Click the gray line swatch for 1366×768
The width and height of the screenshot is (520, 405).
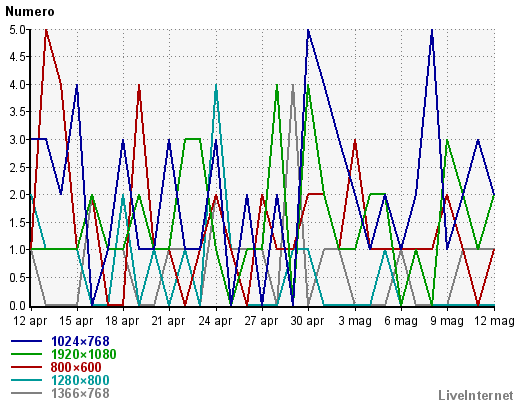[27, 393]
